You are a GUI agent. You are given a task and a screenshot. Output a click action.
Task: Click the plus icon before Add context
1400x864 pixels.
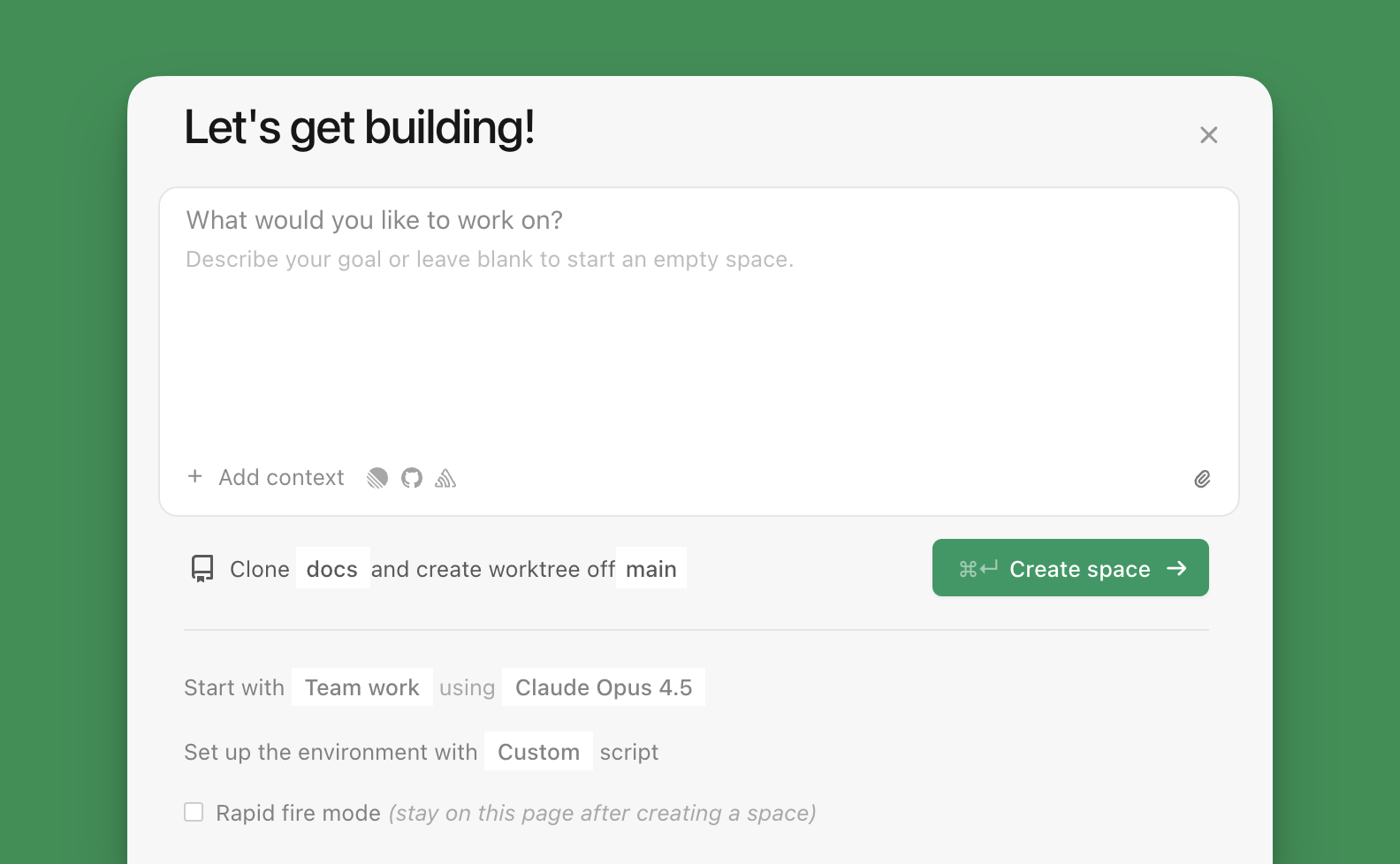[195, 476]
